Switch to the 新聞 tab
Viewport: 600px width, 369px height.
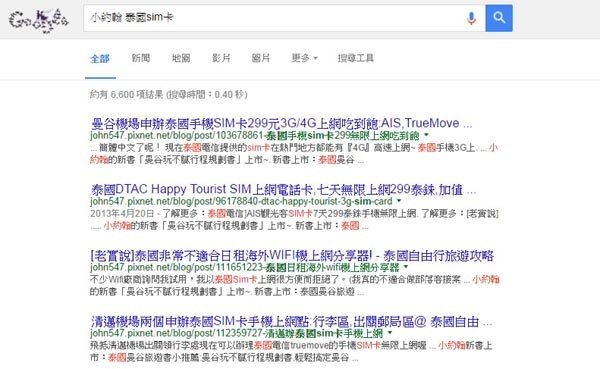(x=141, y=58)
